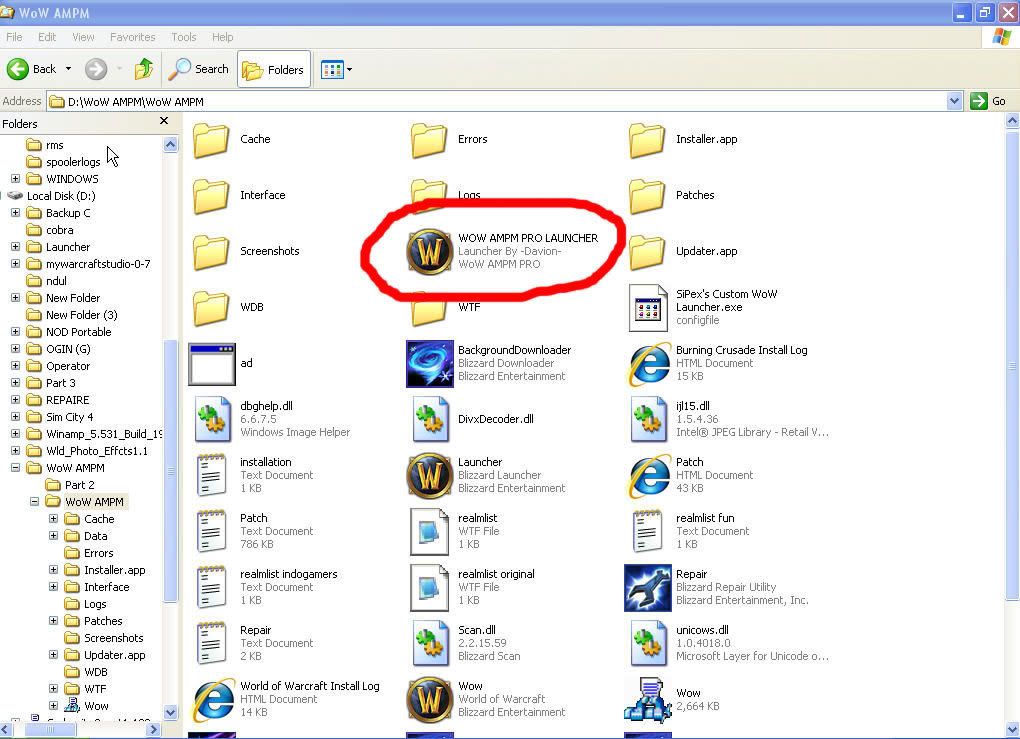Image resolution: width=1020 pixels, height=739 pixels.
Task: Open the Edit menu
Action: [47, 37]
